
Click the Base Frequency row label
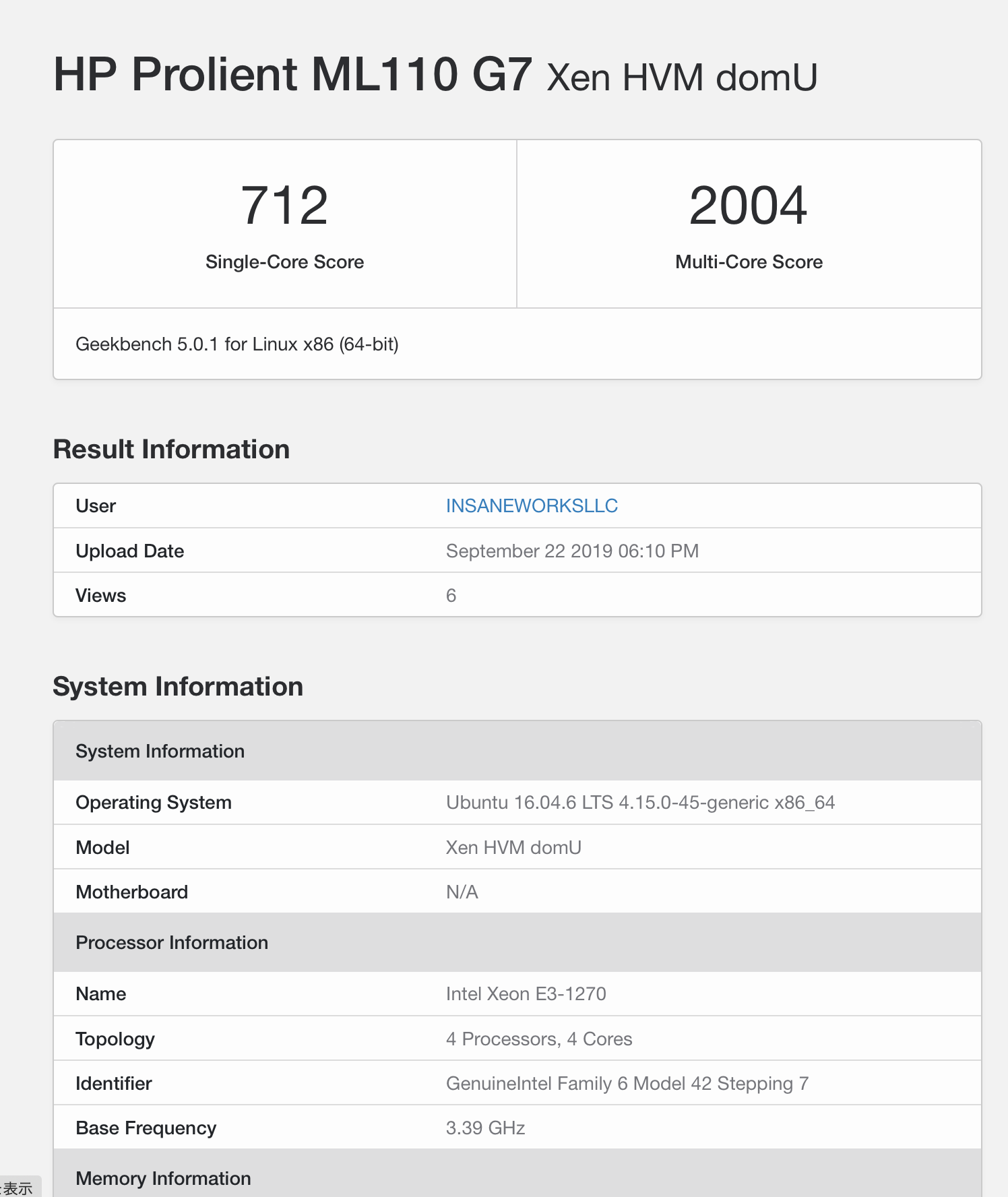coord(146,1128)
